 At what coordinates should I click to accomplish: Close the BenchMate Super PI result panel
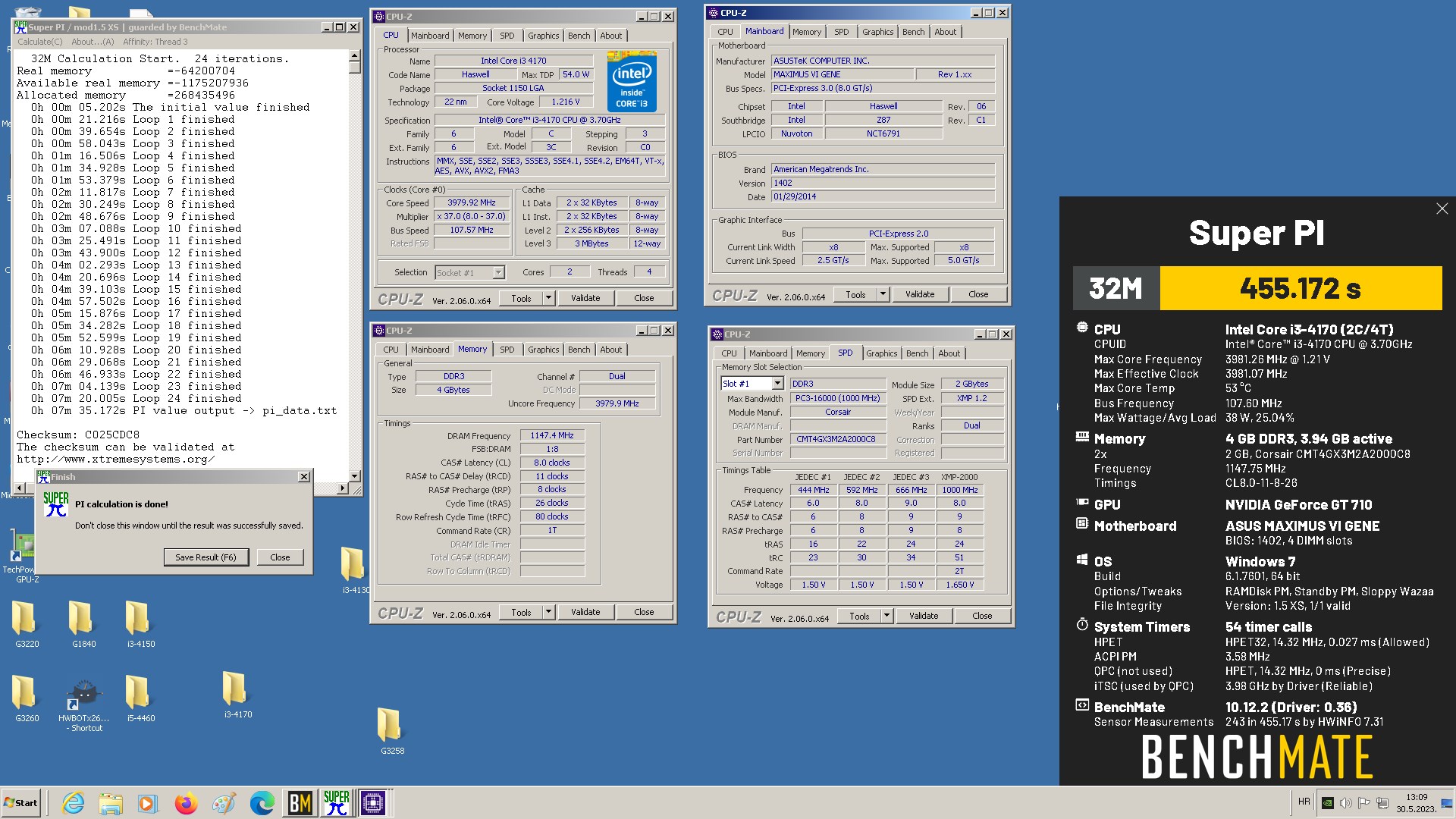[x=1442, y=209]
